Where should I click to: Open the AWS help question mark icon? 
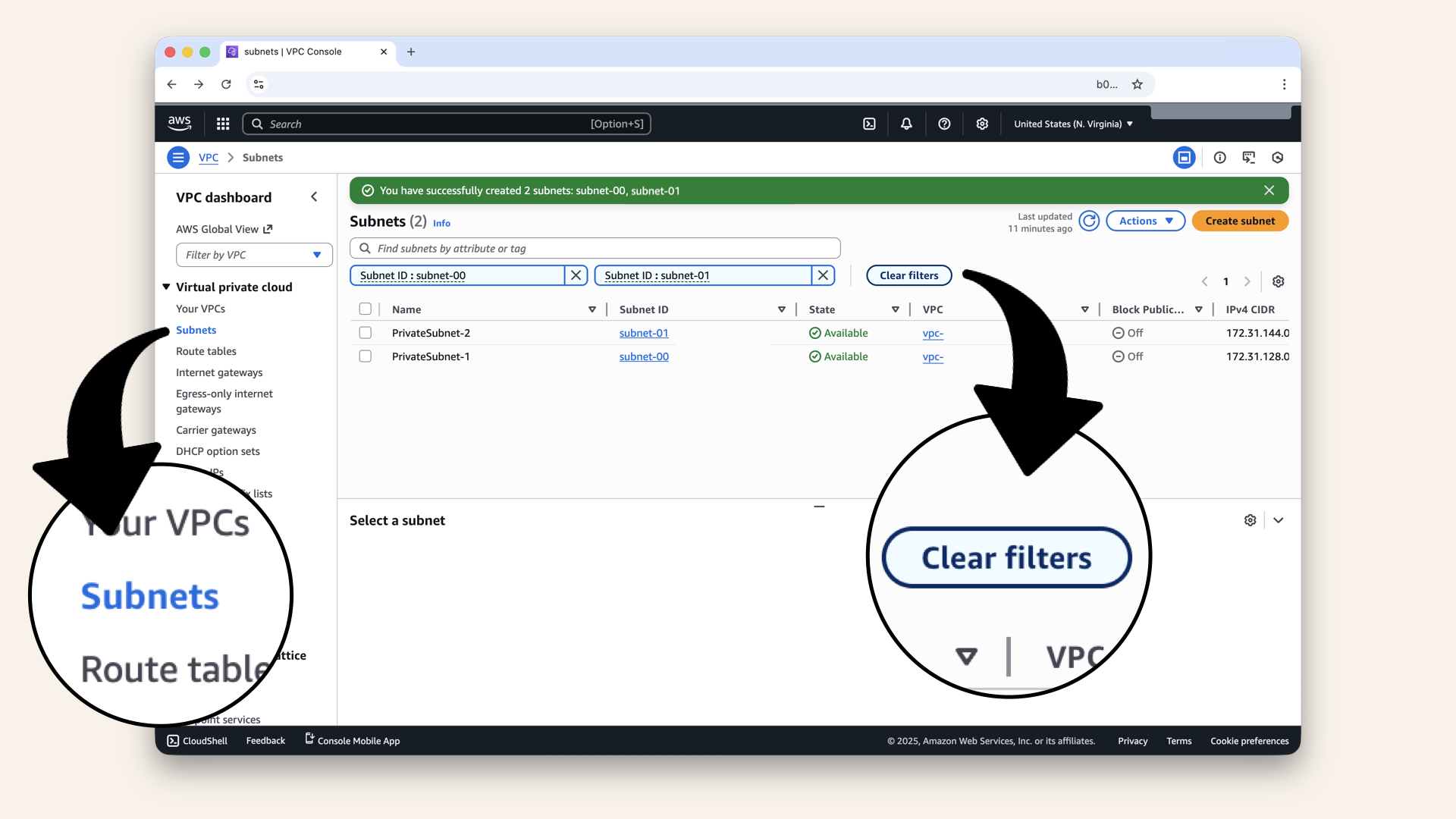coord(944,124)
